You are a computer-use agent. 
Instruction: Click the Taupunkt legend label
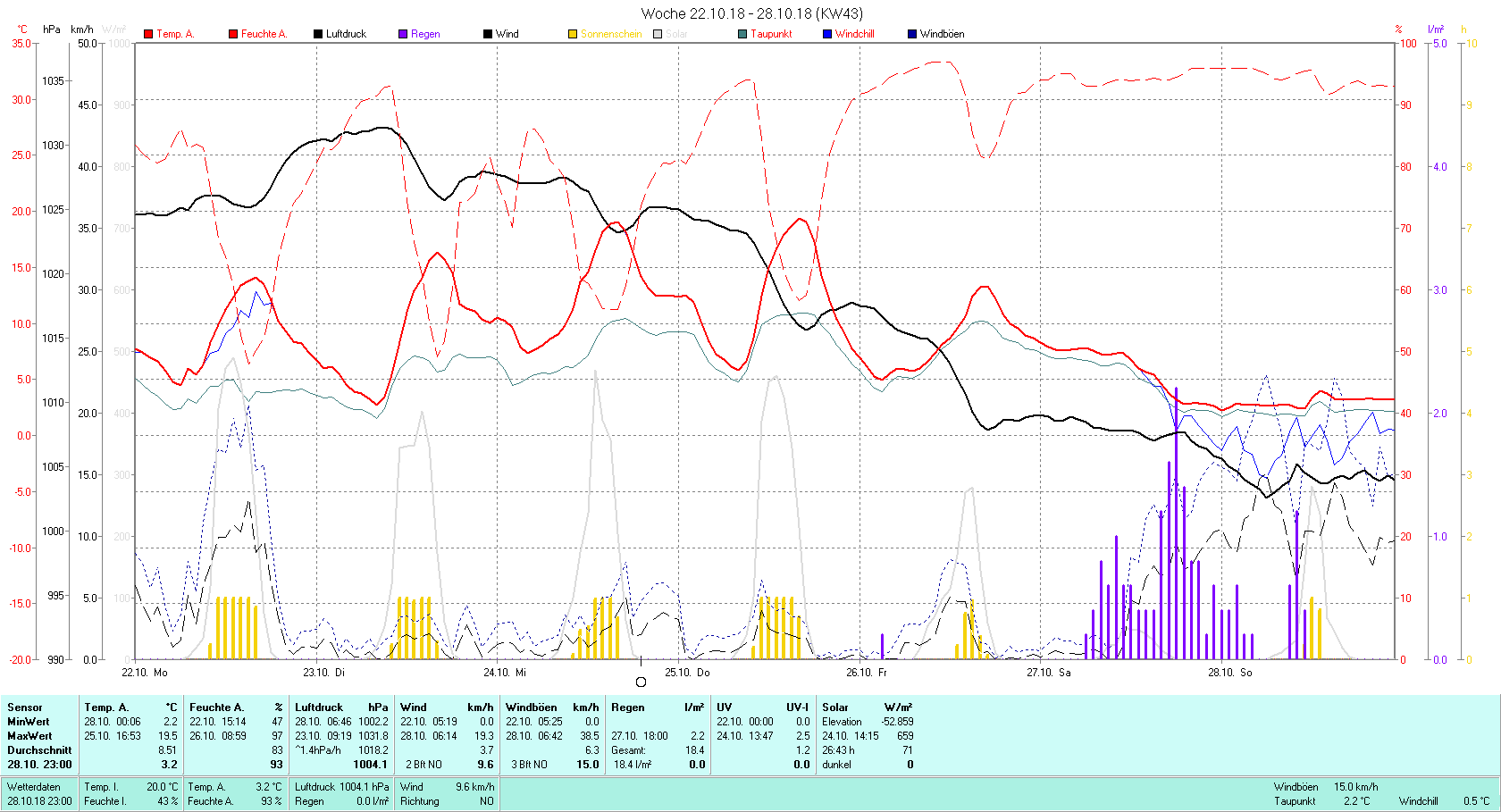pos(771,34)
